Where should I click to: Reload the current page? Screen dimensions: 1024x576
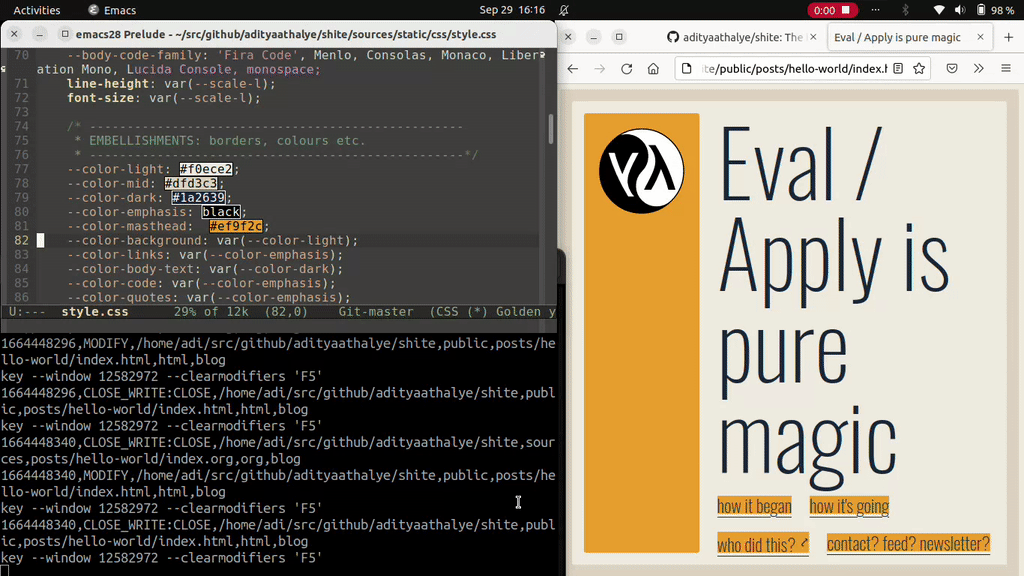[x=626, y=69]
